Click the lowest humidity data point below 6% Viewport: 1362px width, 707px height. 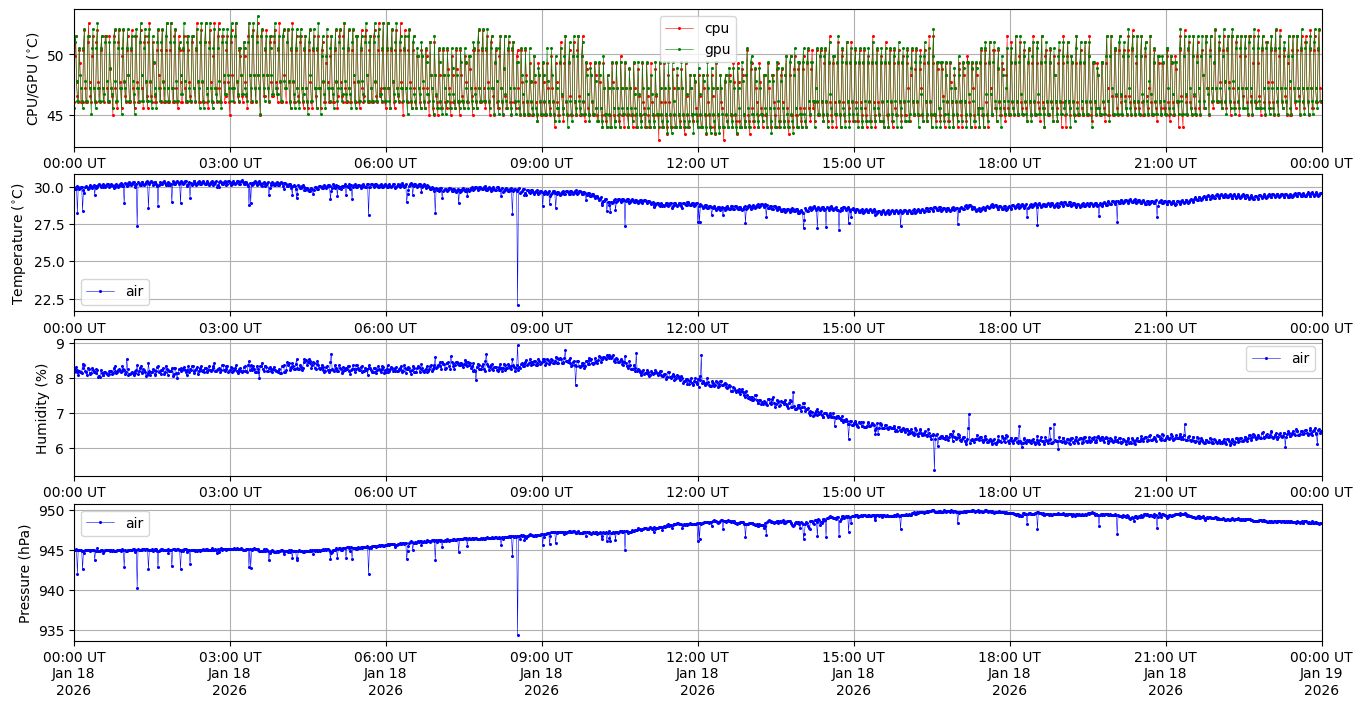[934, 470]
